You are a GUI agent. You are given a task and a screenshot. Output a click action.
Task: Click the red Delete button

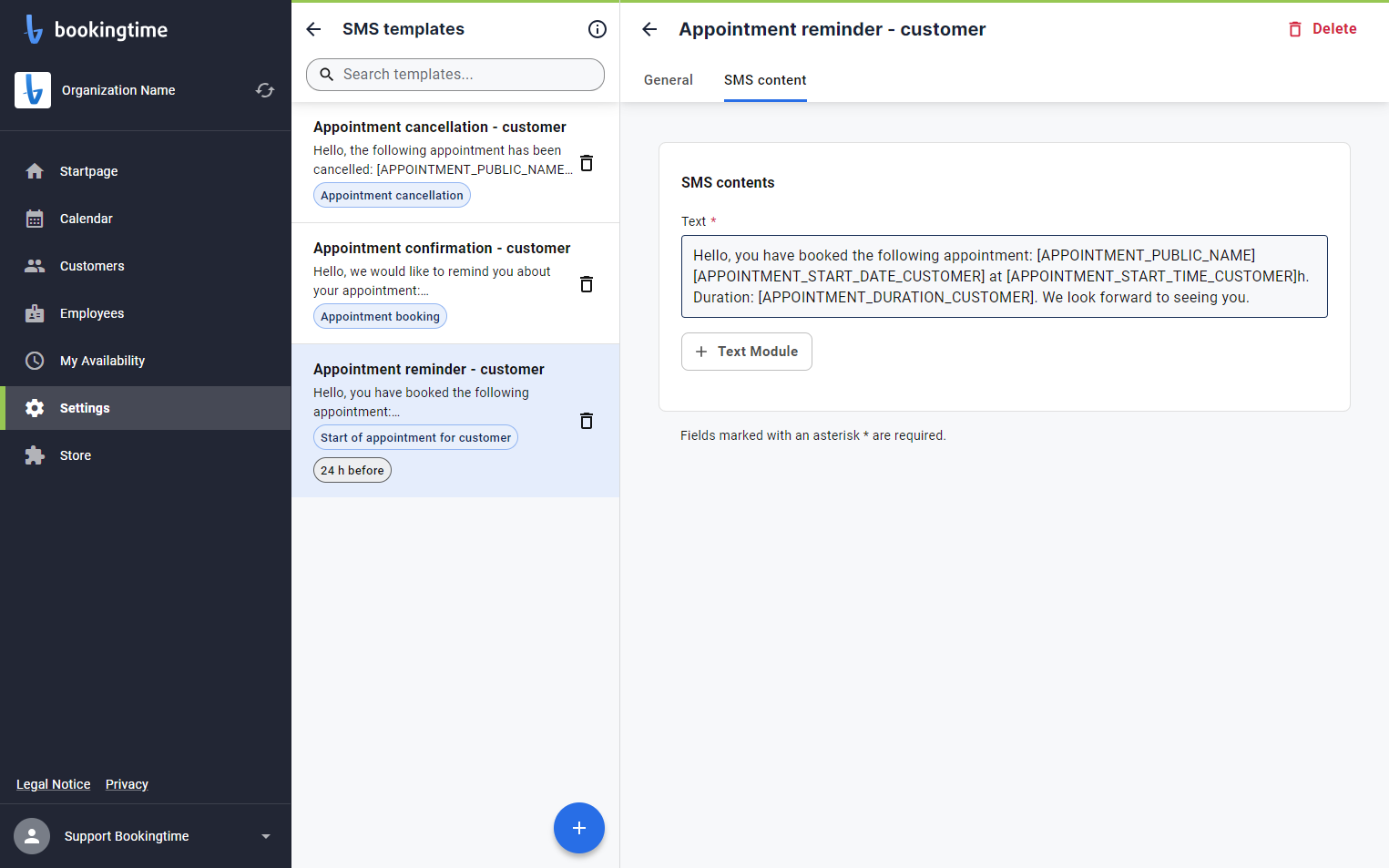tap(1322, 29)
